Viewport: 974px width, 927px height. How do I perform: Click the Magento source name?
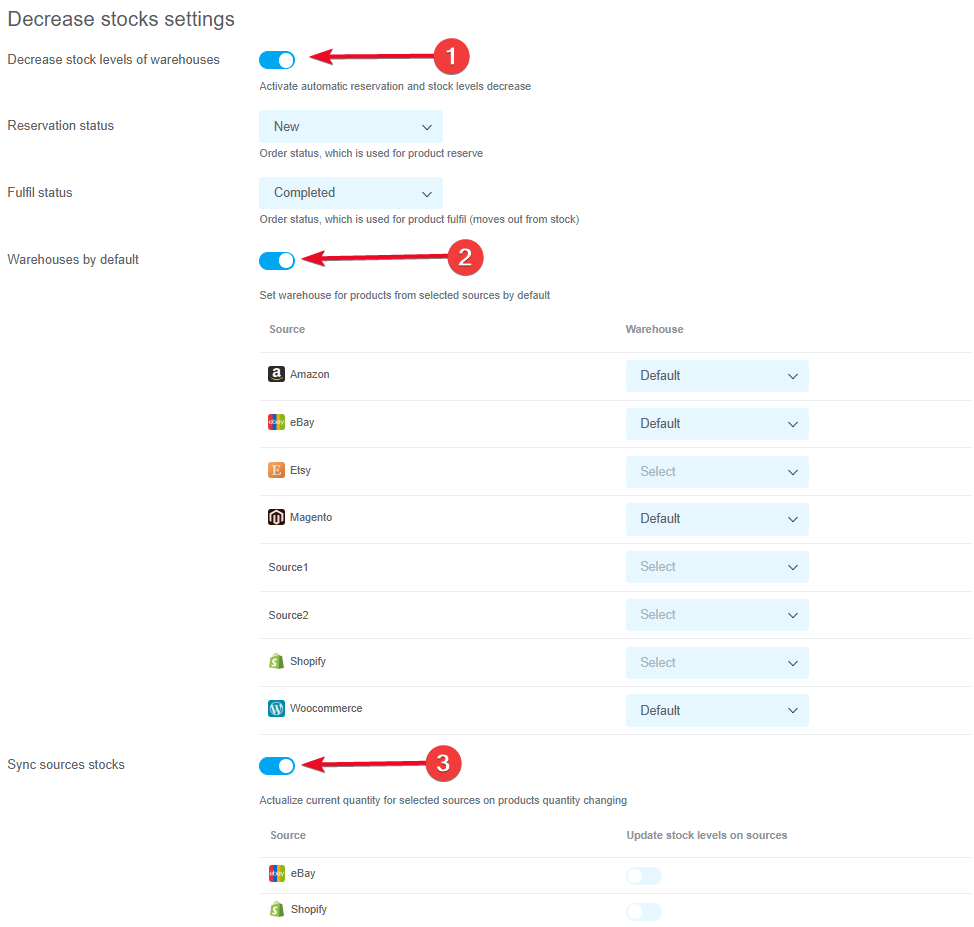pyautogui.click(x=311, y=517)
